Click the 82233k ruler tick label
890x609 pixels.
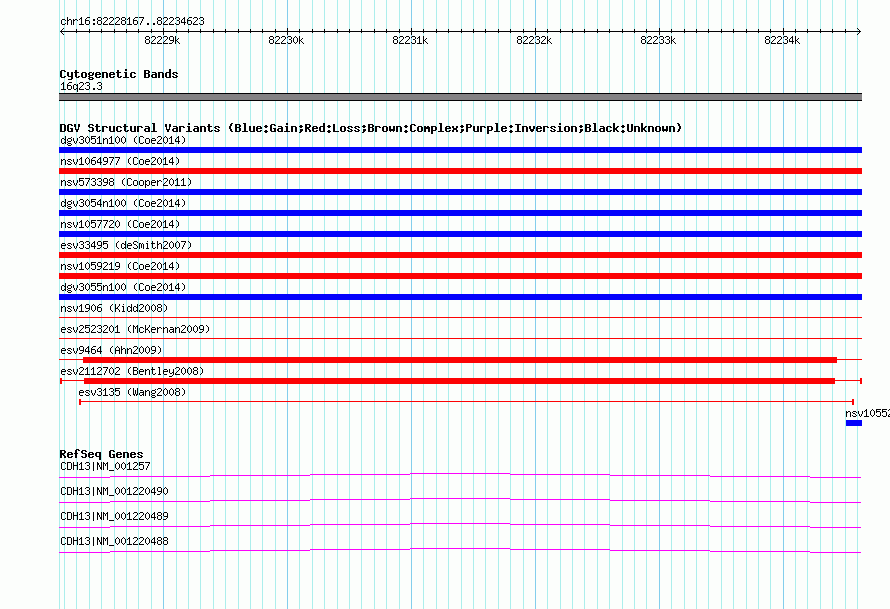[658, 40]
